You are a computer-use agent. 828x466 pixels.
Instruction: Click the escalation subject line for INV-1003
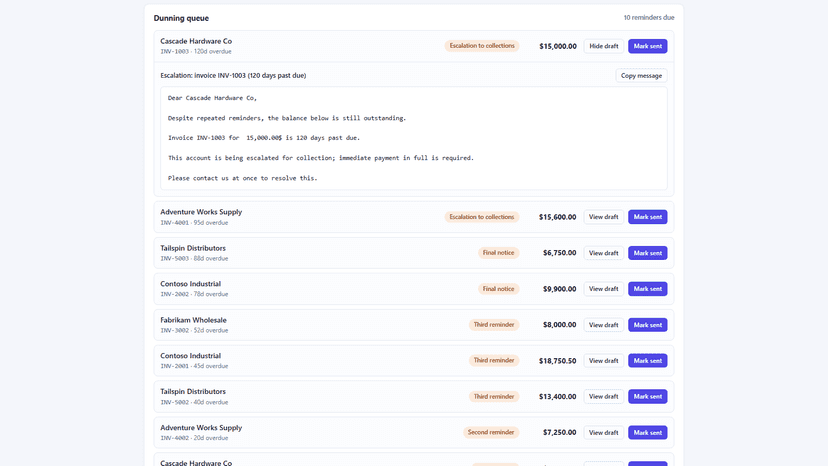click(233, 76)
